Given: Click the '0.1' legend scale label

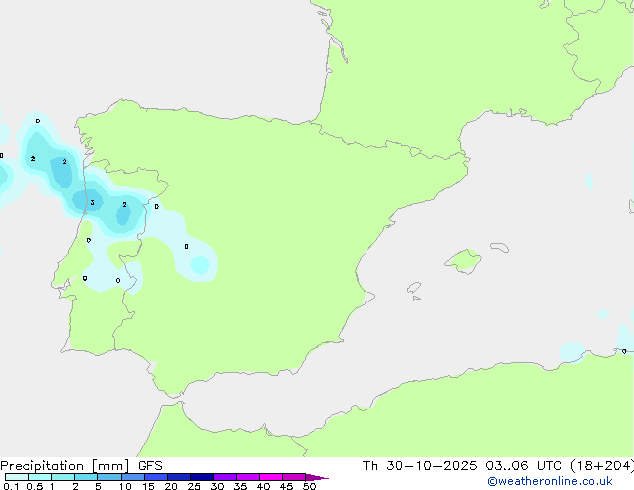Looking at the screenshot, I should click(11, 486).
